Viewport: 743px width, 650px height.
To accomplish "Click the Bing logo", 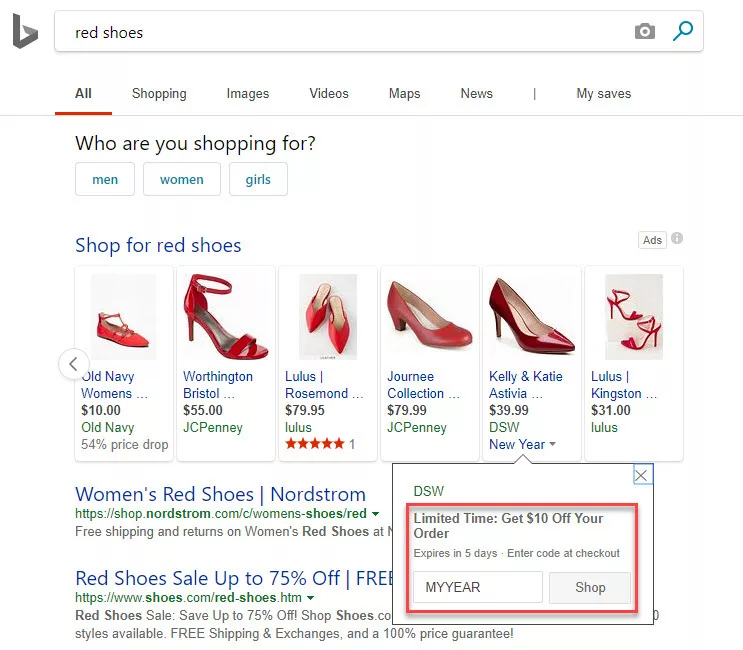I will [x=25, y=31].
